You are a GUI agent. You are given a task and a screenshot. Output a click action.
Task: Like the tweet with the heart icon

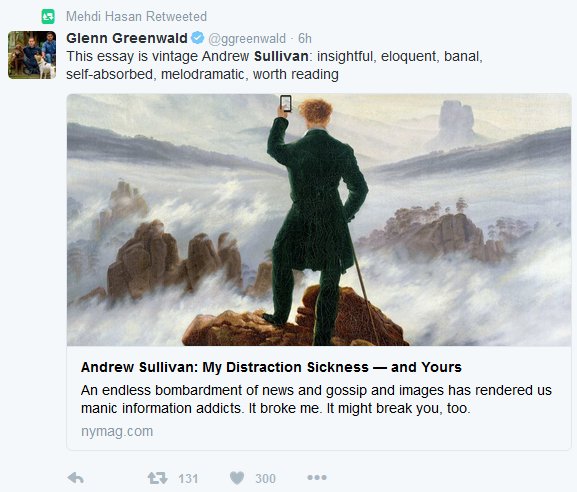[x=237, y=478]
